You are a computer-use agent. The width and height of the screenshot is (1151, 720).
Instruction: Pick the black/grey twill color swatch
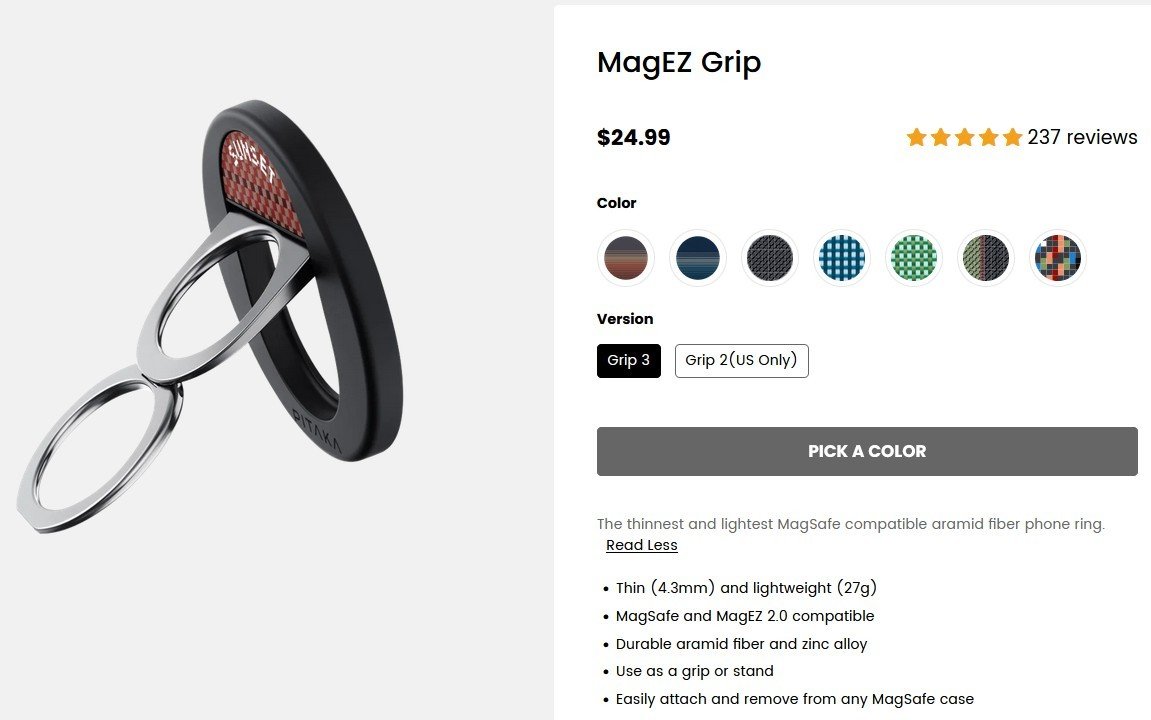click(769, 258)
